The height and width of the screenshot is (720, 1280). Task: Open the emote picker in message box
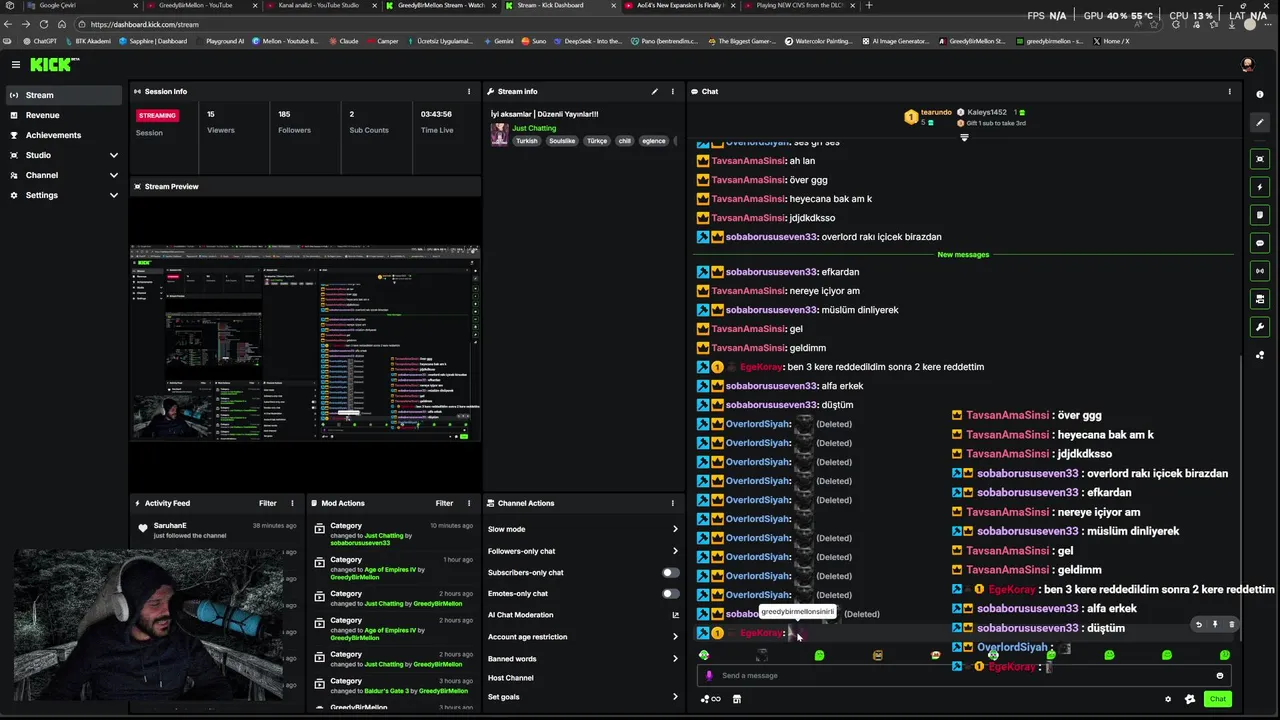pos(1219,675)
